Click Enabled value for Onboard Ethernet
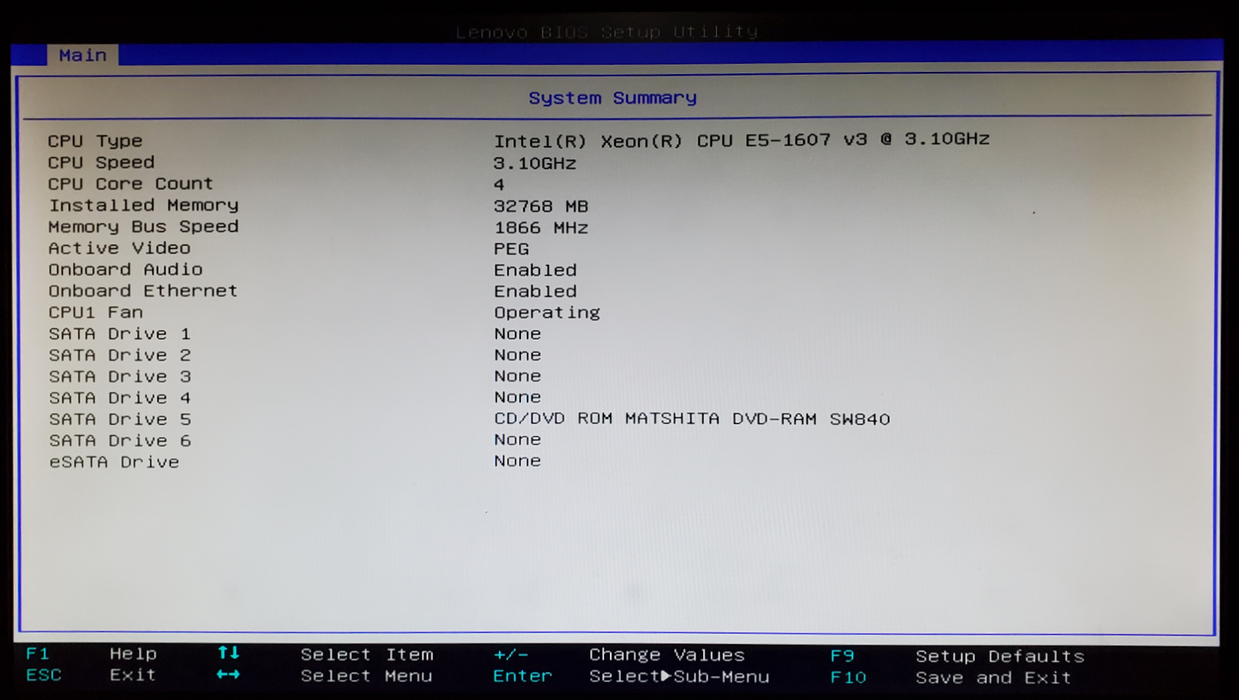 coord(535,291)
